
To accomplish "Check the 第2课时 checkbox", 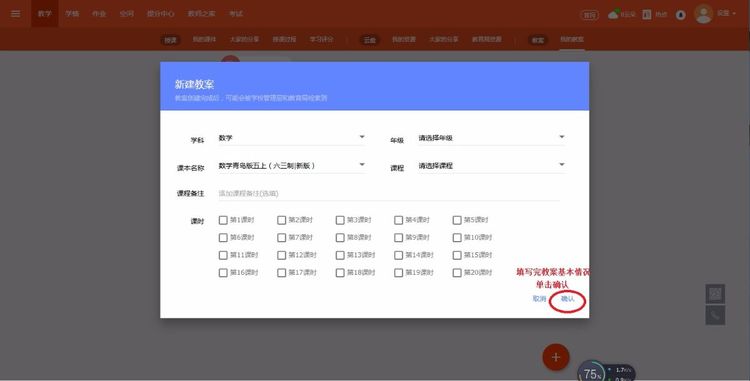I will point(281,220).
